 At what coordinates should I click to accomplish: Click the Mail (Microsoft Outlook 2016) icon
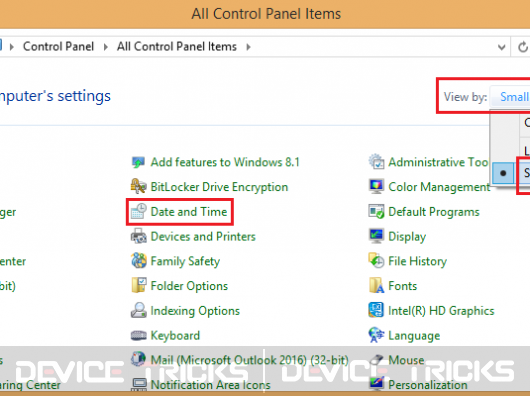tap(138, 359)
